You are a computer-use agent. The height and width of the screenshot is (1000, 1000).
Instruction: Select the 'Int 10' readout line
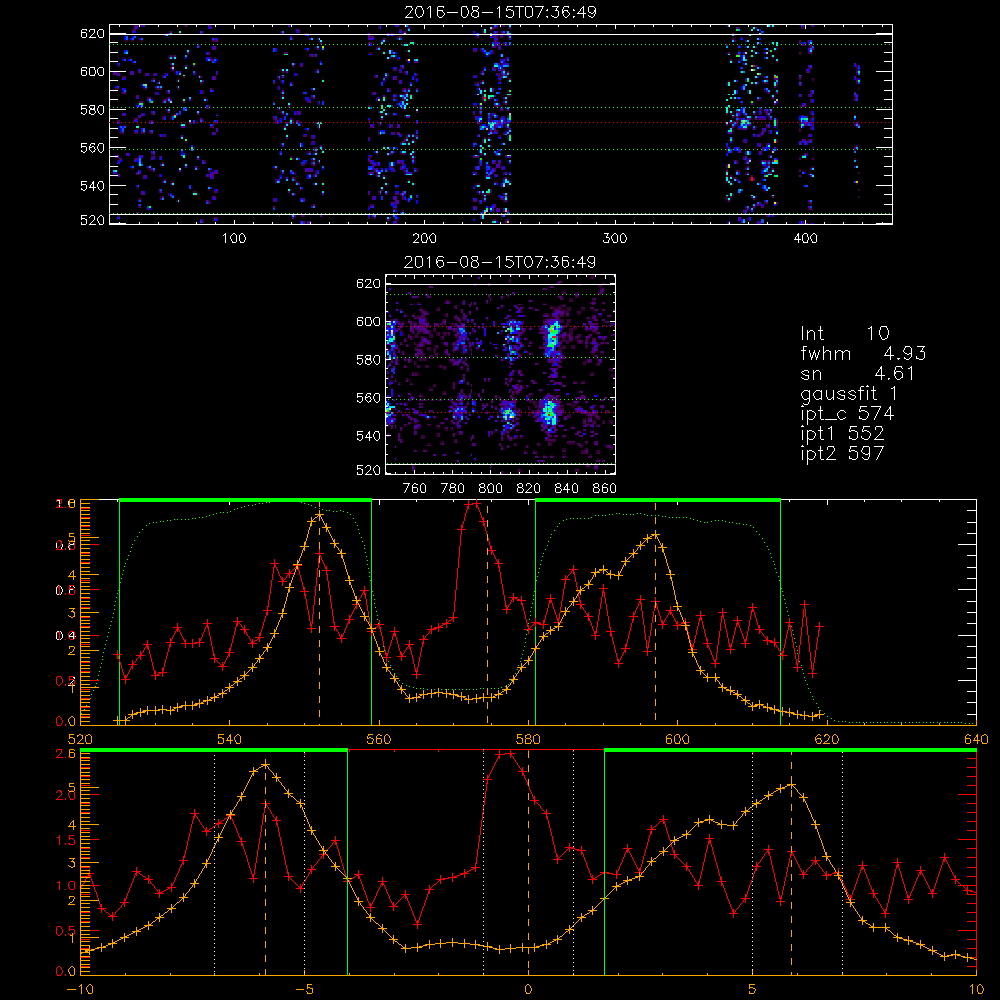(x=845, y=333)
